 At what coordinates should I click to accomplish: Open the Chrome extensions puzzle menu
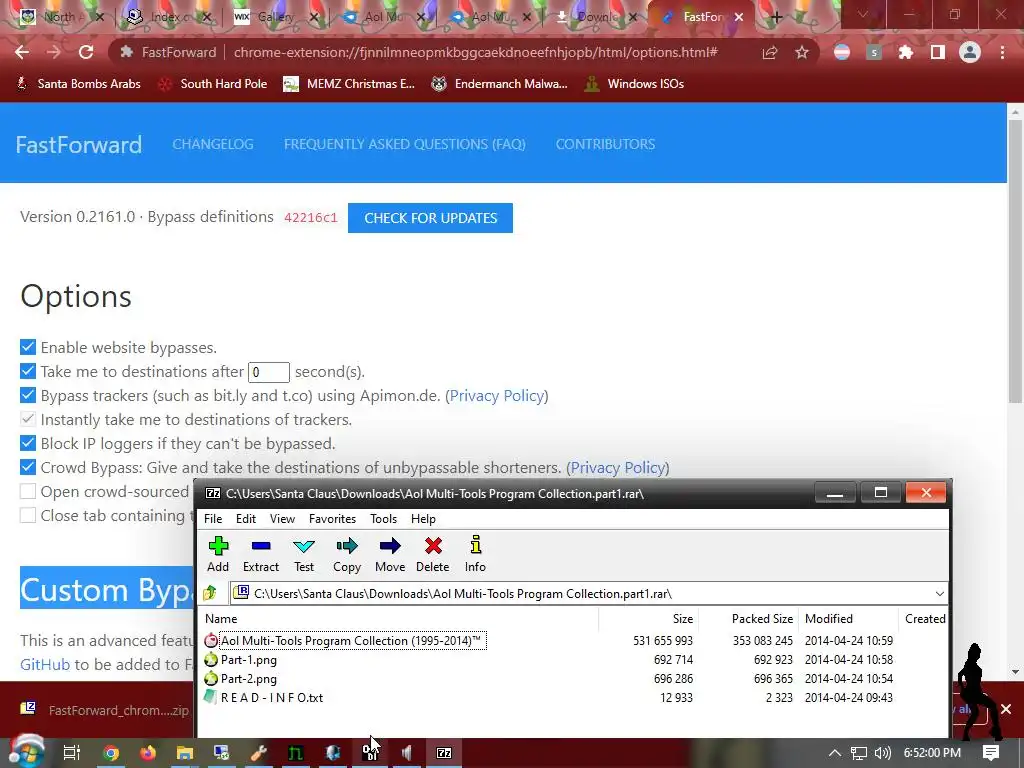click(906, 52)
